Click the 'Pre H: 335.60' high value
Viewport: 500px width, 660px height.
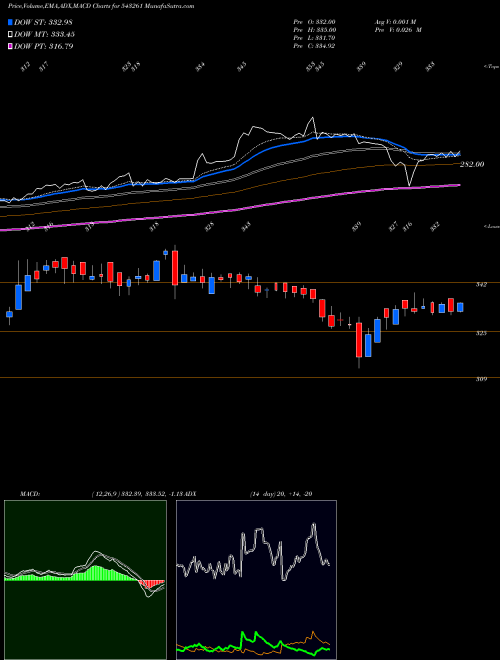coord(314,30)
